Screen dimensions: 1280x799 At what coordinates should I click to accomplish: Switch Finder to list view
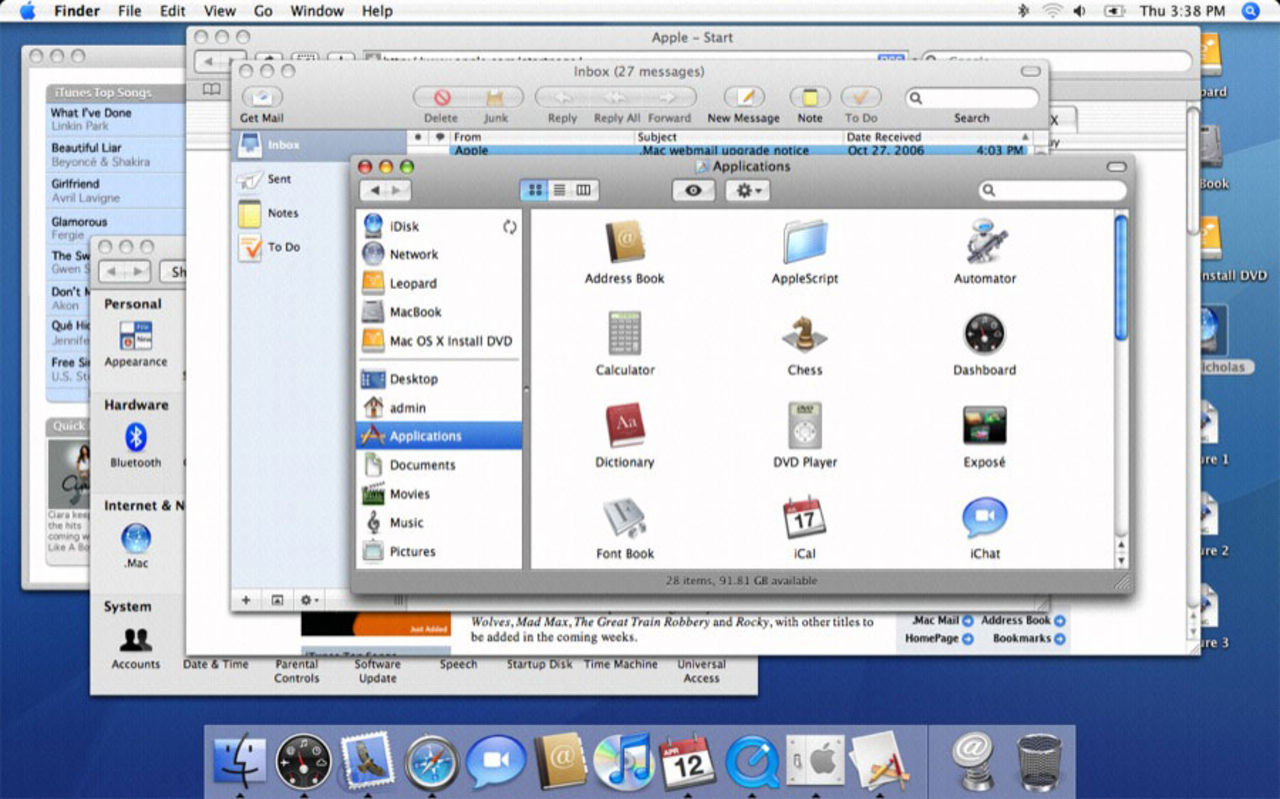(x=559, y=190)
